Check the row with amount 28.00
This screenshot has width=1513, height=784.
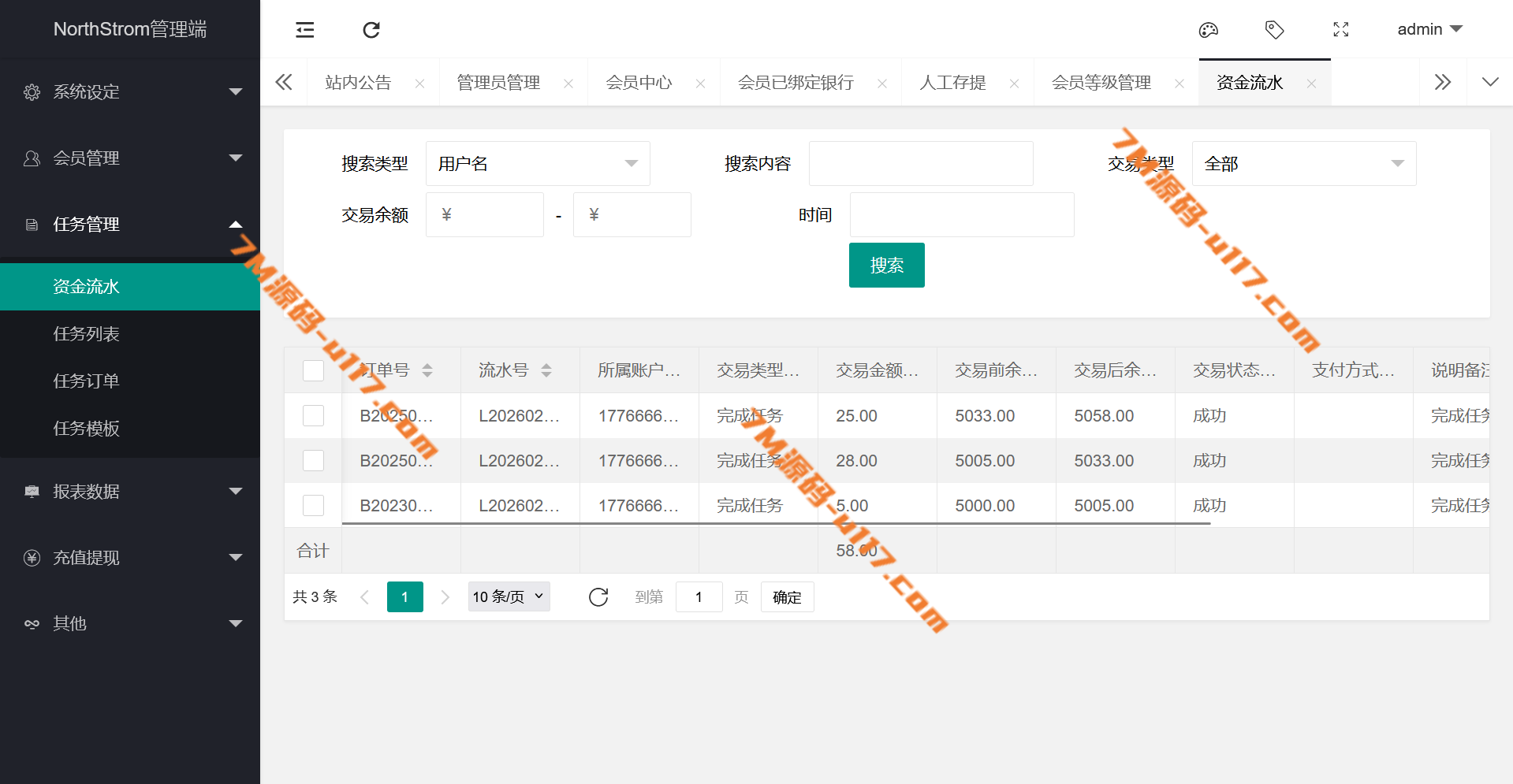click(x=313, y=461)
